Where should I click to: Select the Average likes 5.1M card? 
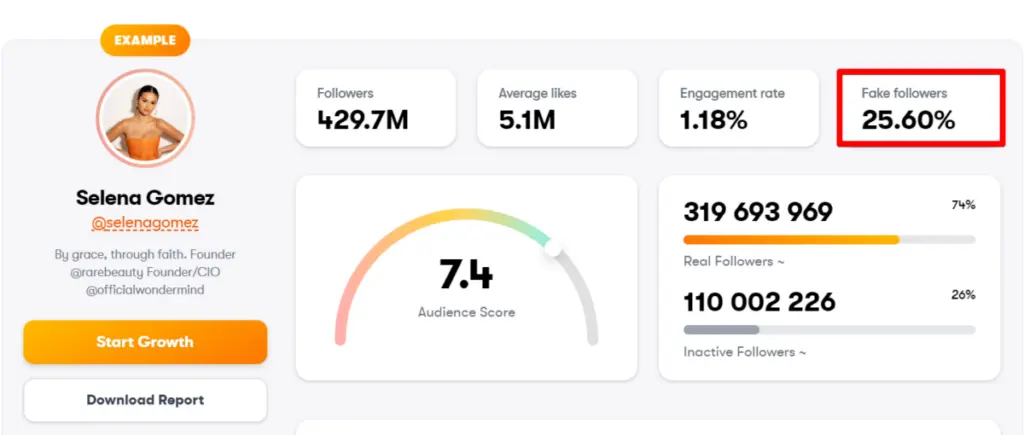557,108
